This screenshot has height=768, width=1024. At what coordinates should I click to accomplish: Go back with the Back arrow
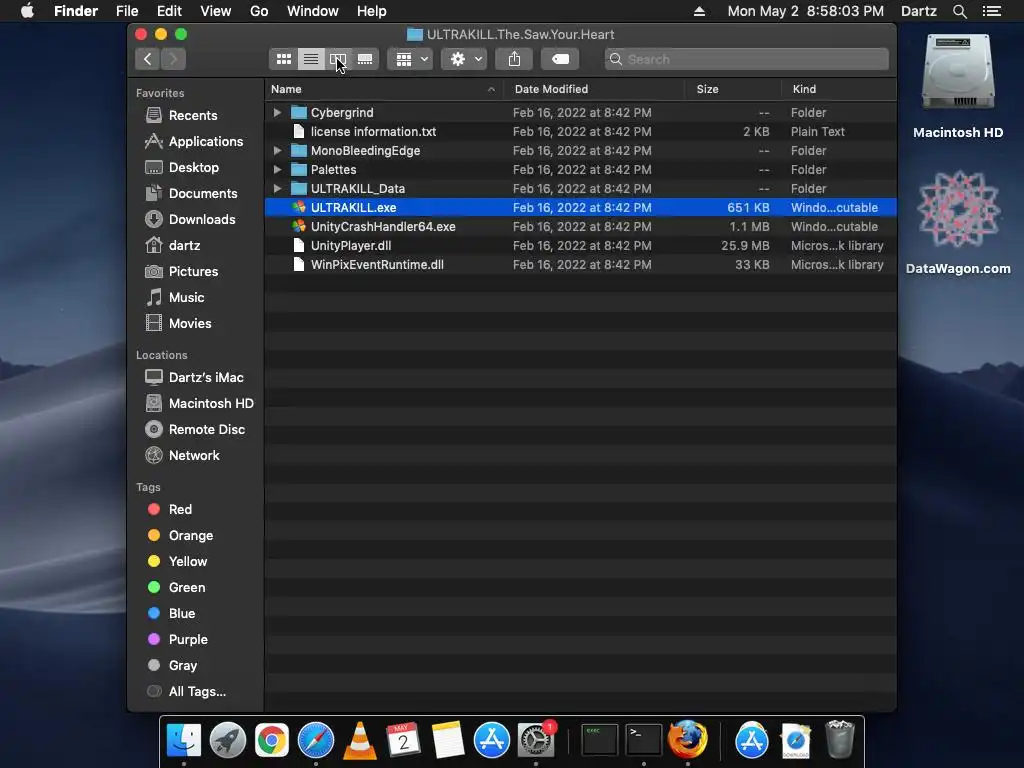(x=148, y=59)
